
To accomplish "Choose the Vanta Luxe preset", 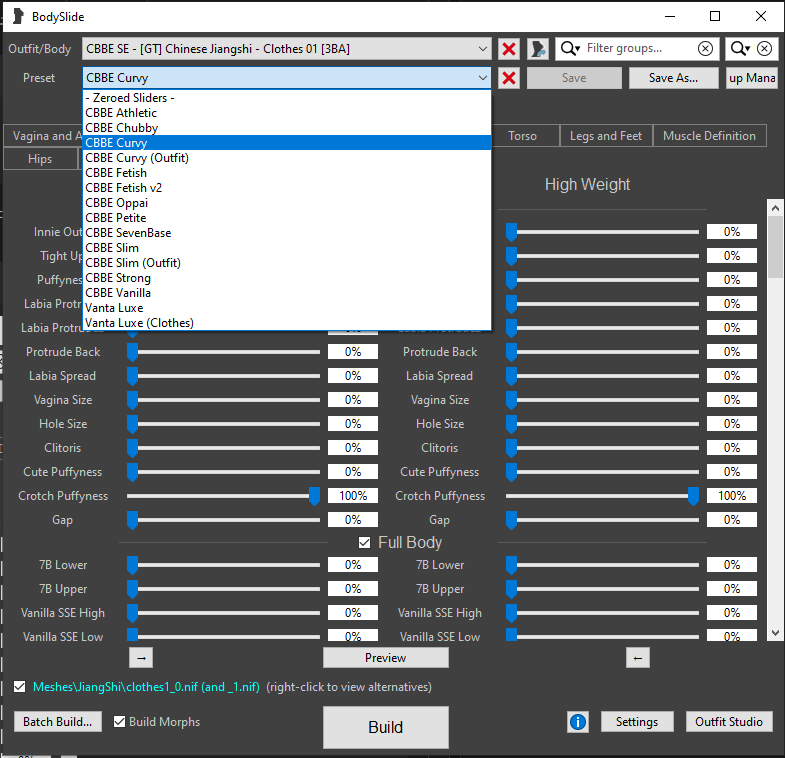I will pyautogui.click(x=287, y=308).
